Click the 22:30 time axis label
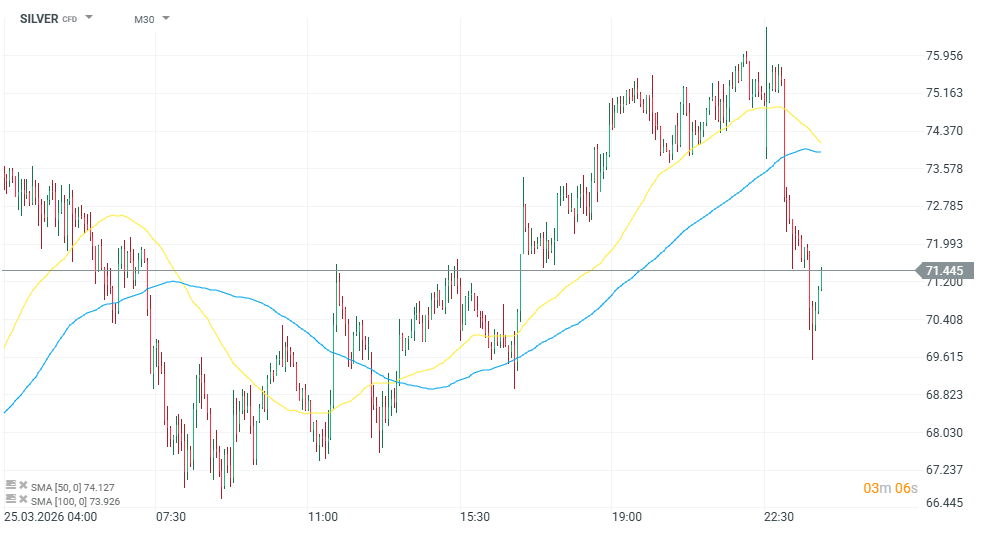Image resolution: width=986 pixels, height=533 pixels. pos(778,517)
